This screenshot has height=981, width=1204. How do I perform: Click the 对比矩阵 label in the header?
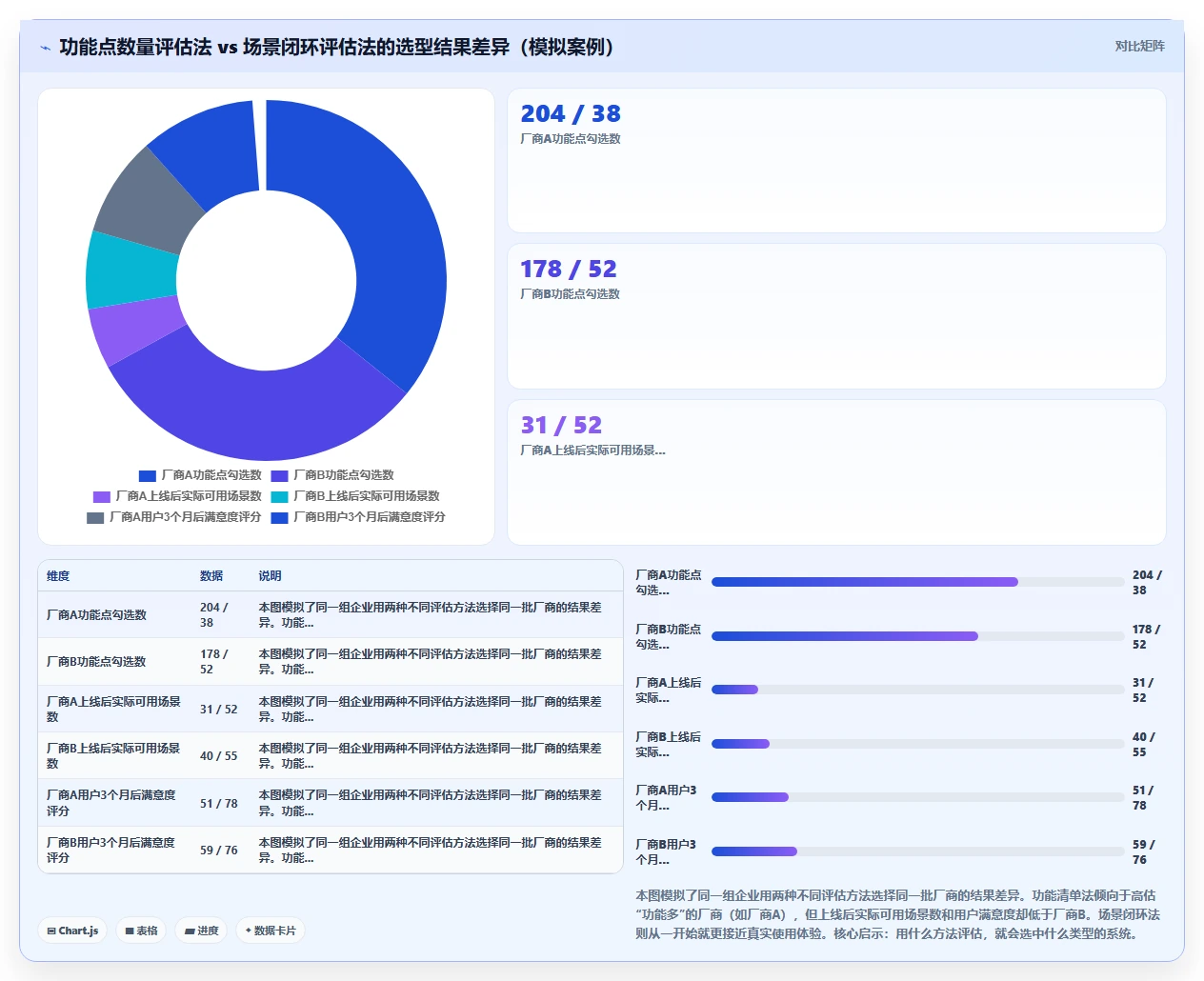tap(1139, 46)
